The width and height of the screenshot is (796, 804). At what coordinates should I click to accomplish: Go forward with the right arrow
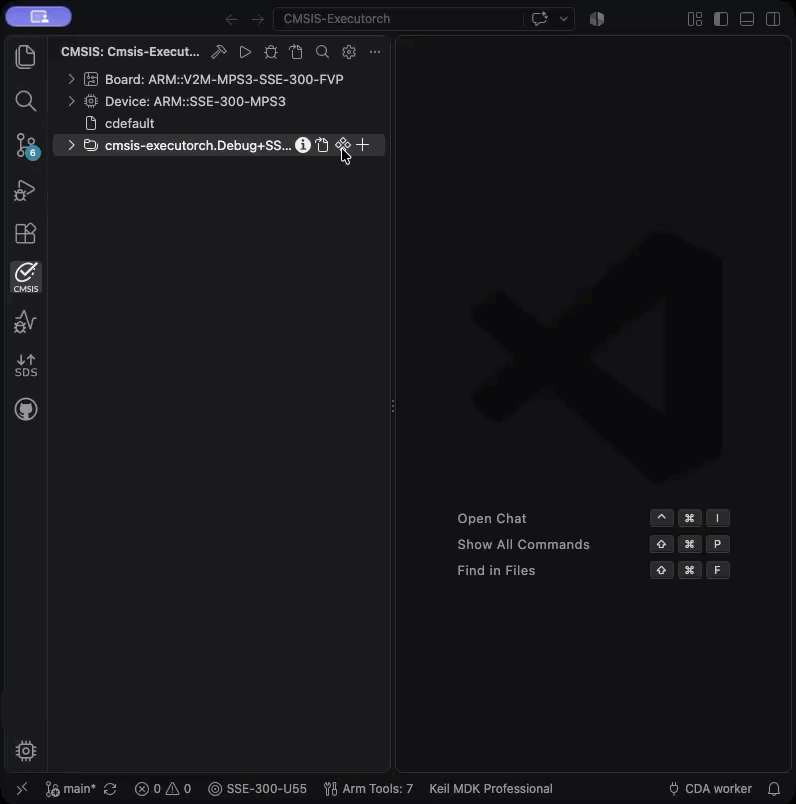click(258, 19)
